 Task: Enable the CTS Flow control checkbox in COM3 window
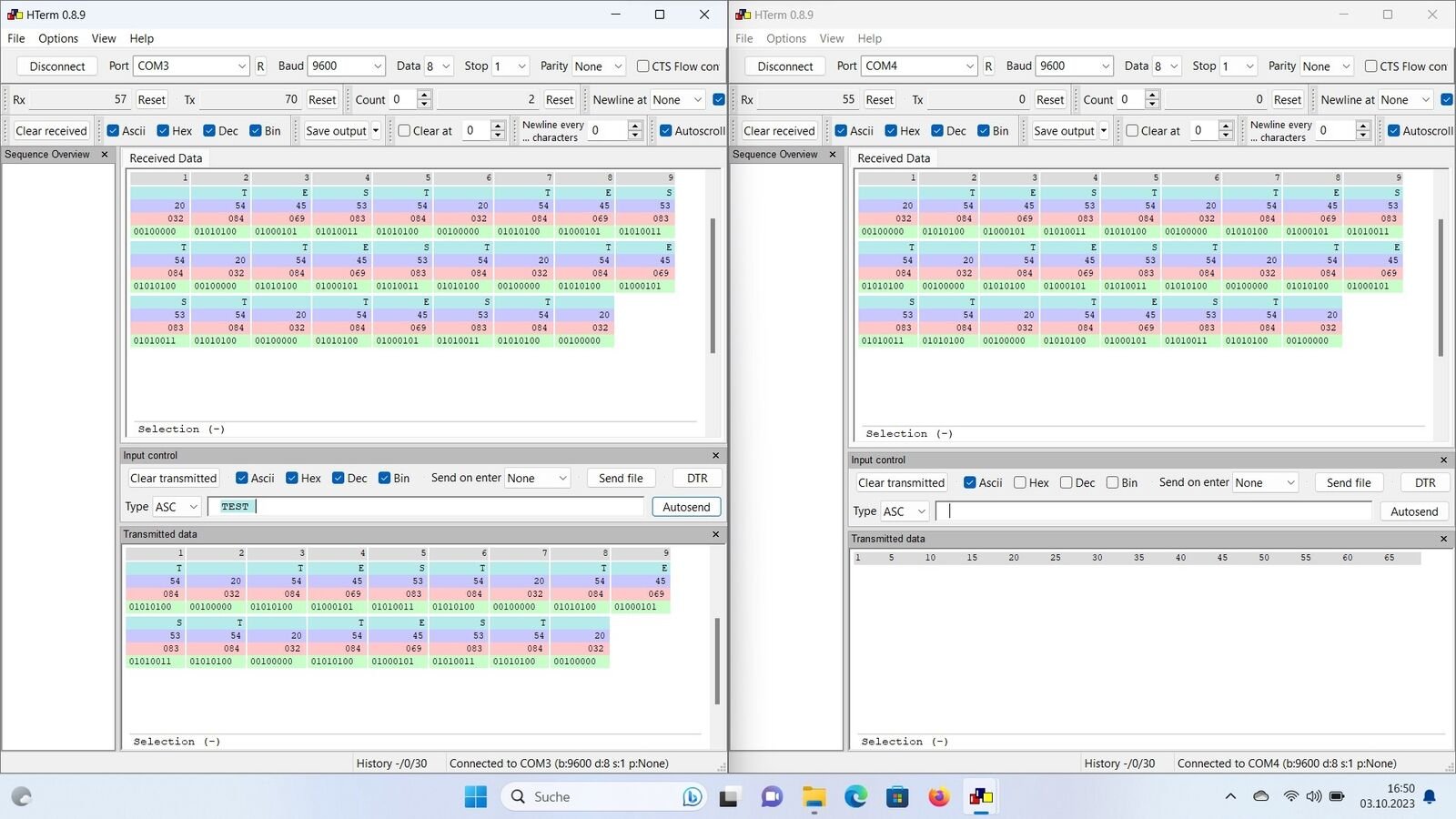tap(643, 66)
